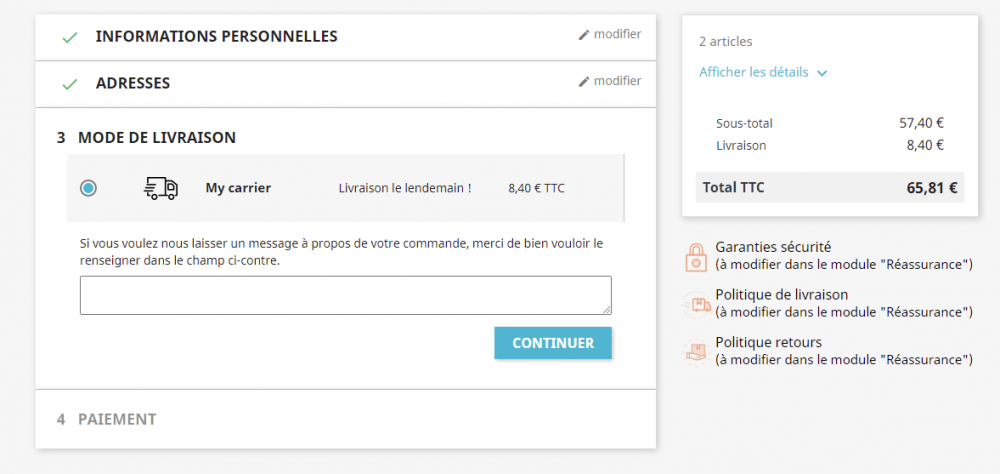Viewport: 1000px width, 474px height.
Task: Click into the order message text box
Action: coord(345,295)
